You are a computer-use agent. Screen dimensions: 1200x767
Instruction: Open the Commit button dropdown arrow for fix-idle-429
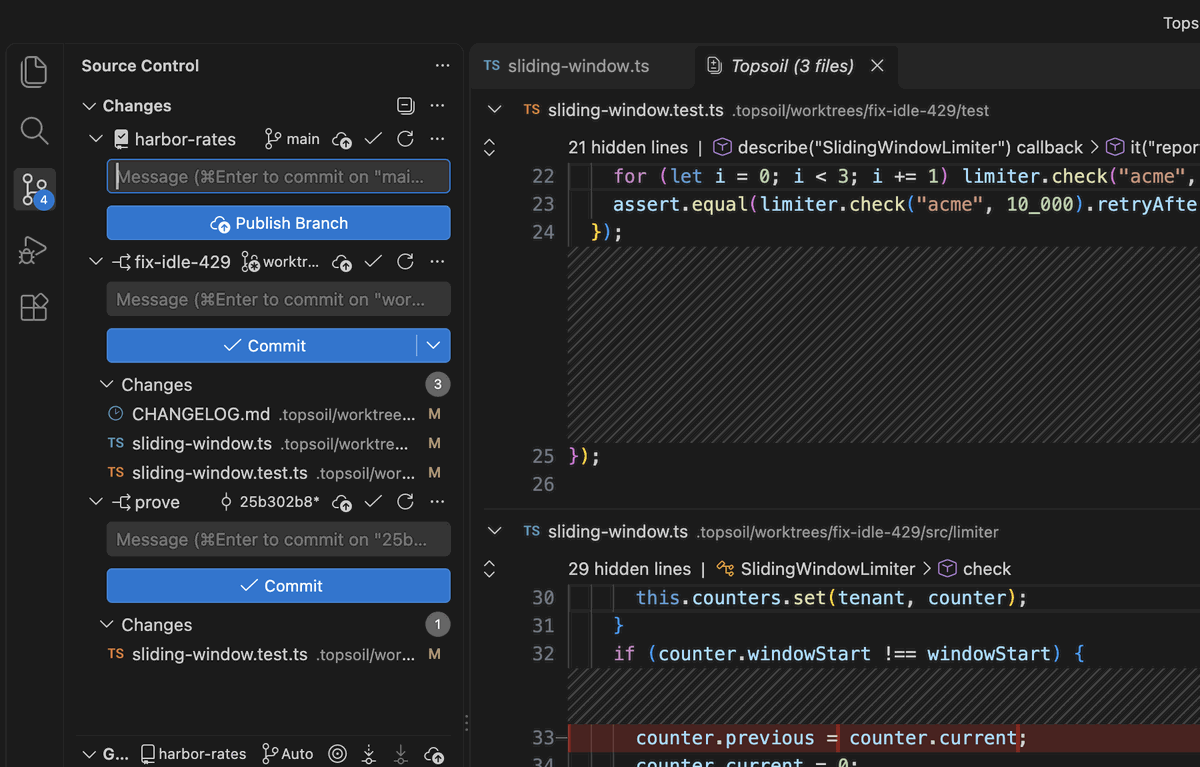[433, 345]
